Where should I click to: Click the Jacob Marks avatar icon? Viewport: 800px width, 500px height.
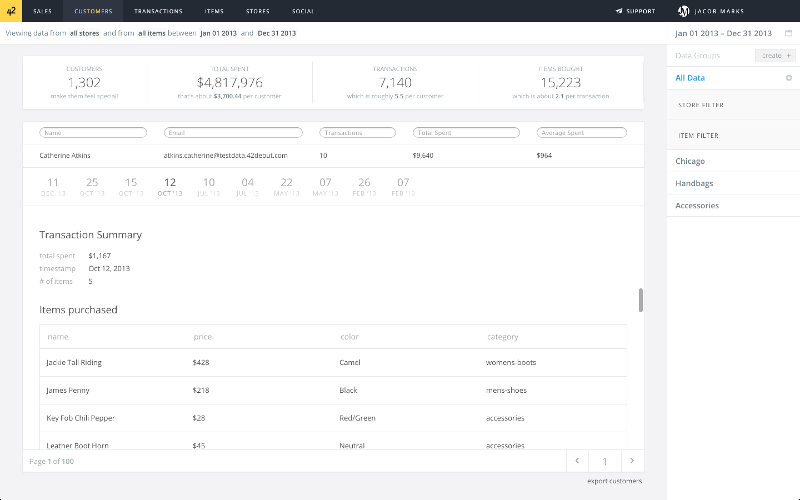tap(683, 11)
